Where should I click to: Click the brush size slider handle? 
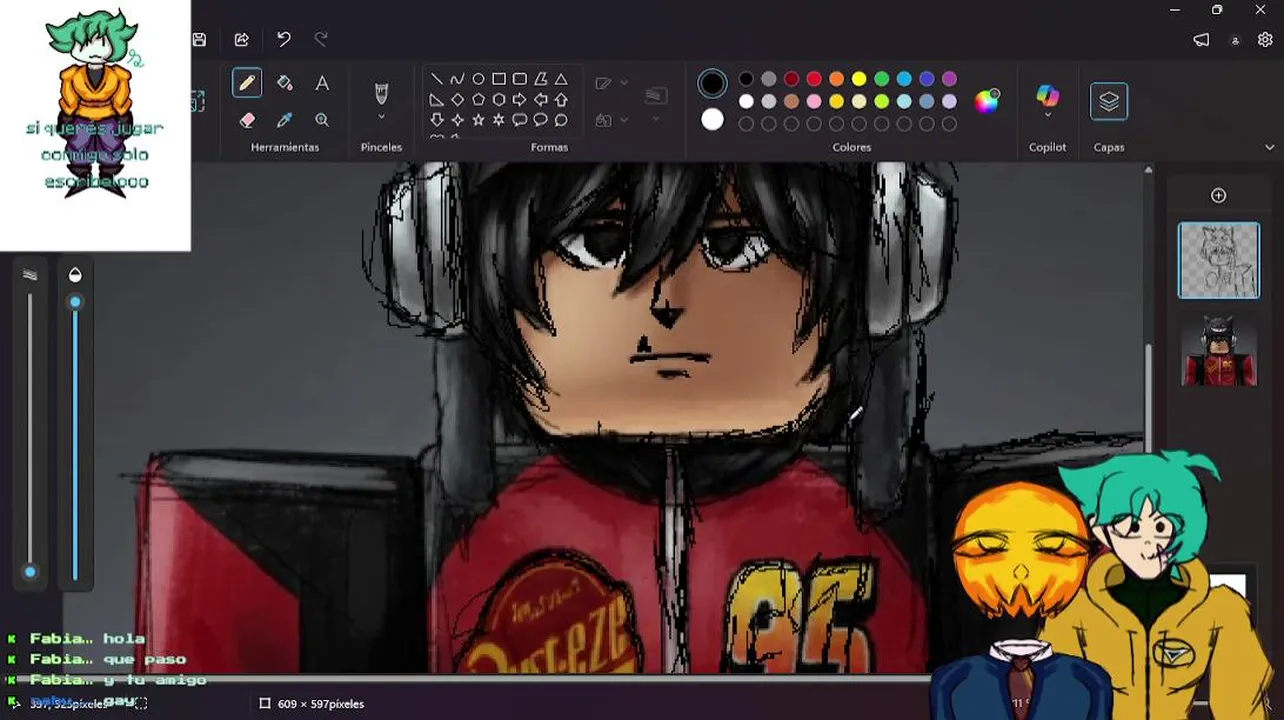[30, 572]
